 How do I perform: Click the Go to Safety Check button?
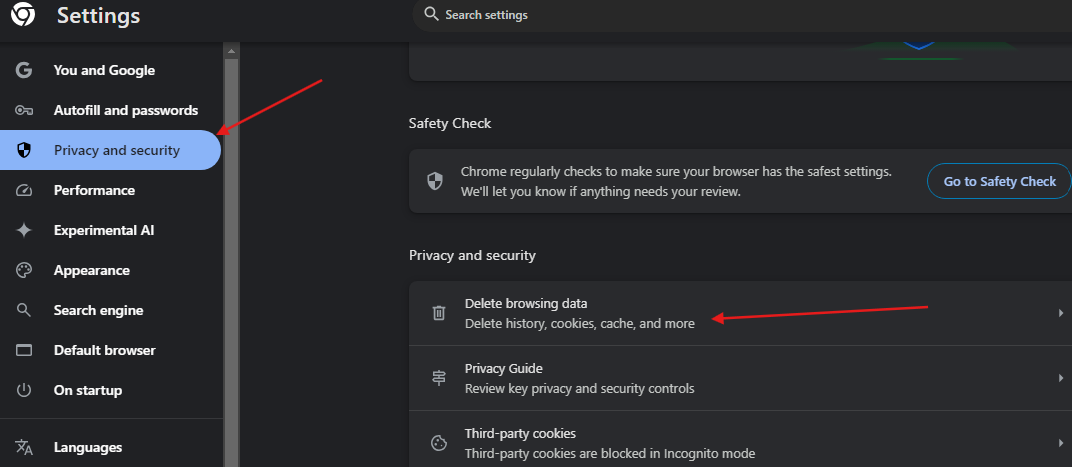1000,181
